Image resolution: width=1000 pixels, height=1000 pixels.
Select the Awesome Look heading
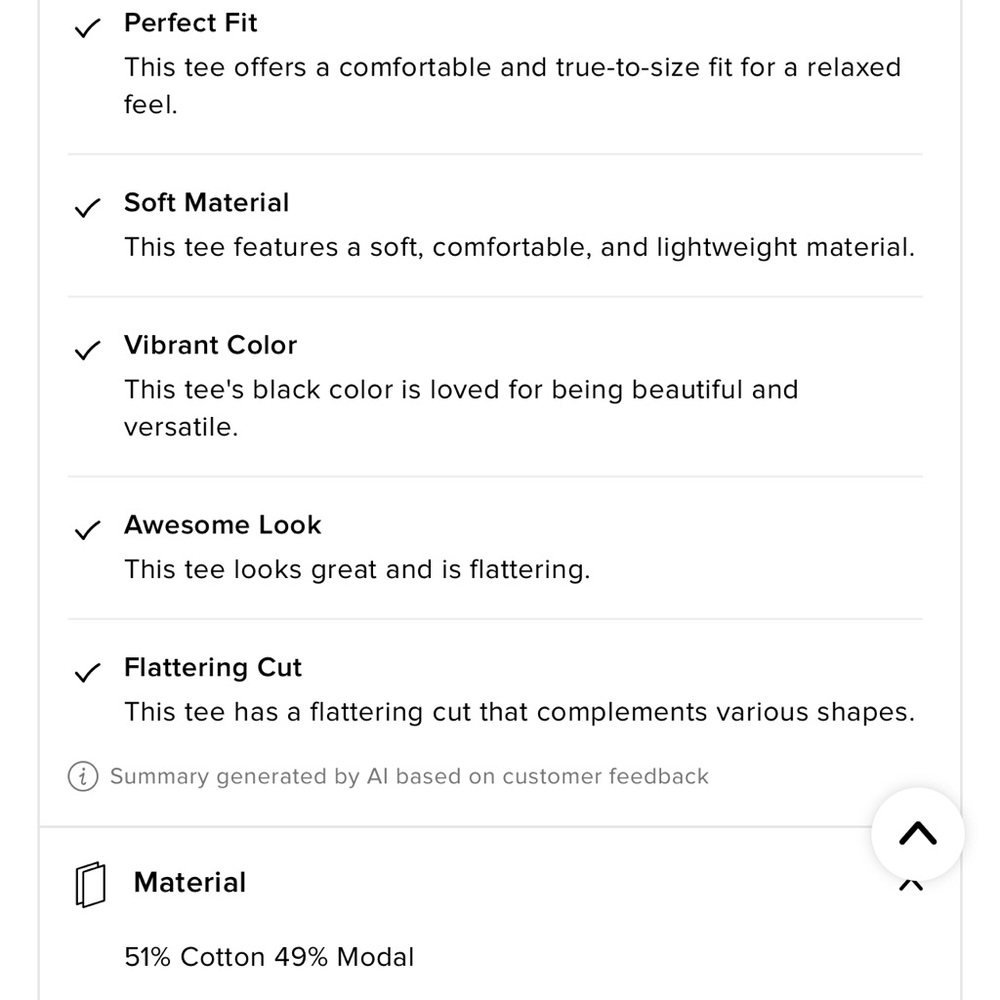click(223, 525)
